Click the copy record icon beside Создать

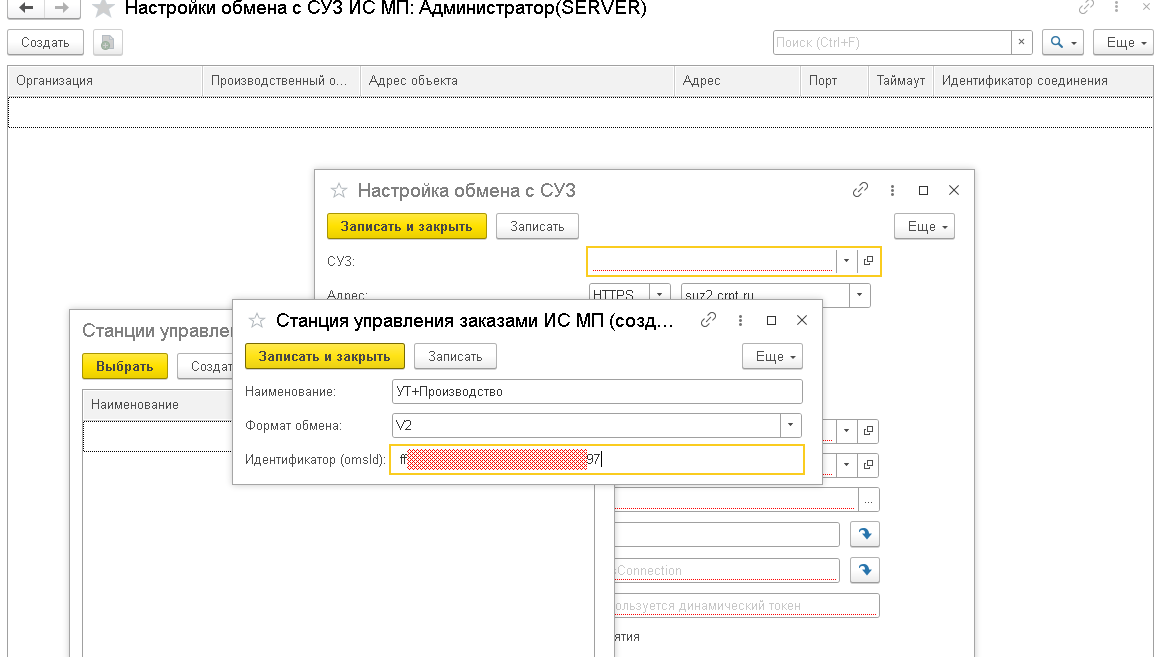click(108, 43)
